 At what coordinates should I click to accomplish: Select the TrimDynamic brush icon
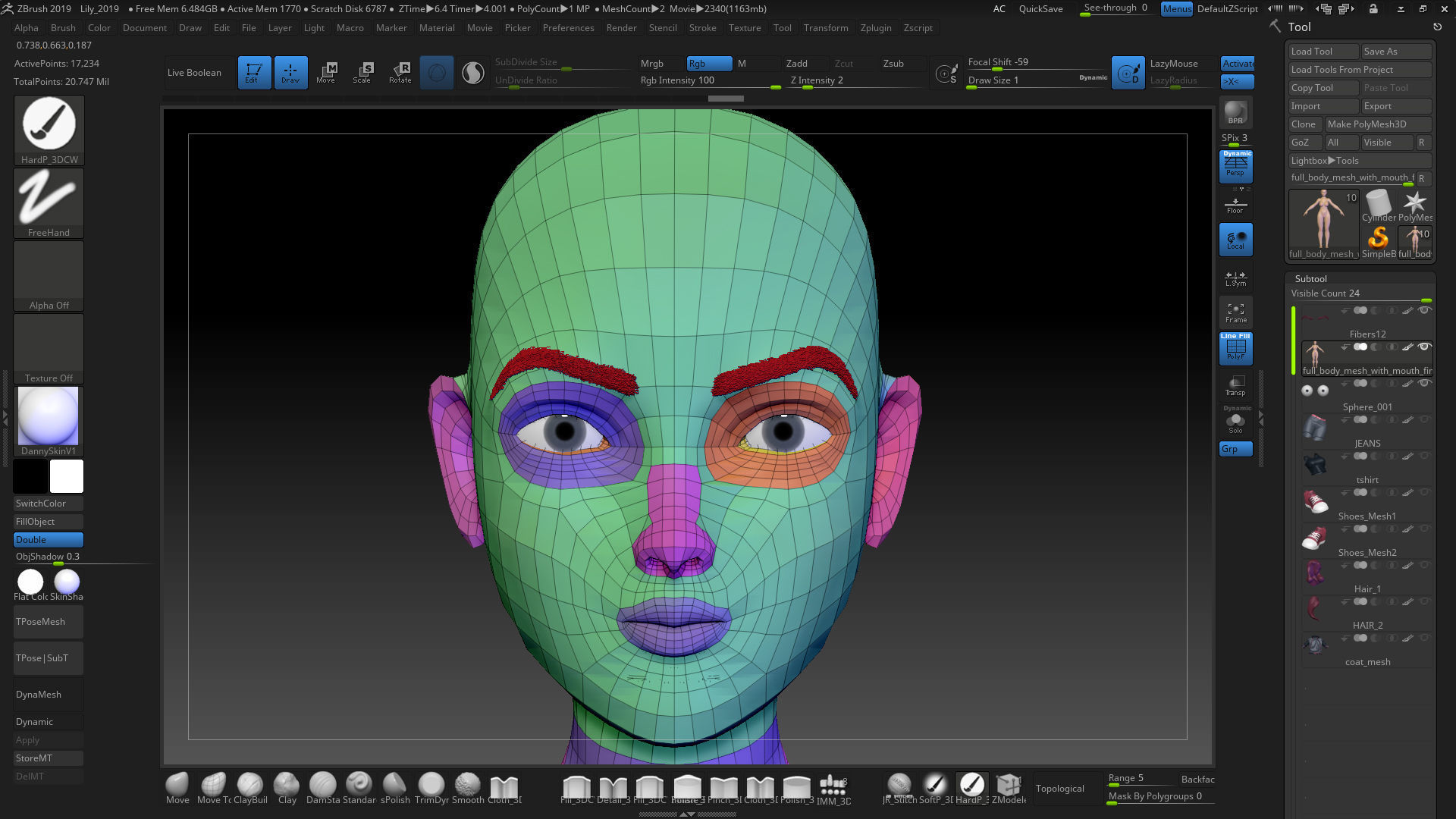click(x=431, y=788)
